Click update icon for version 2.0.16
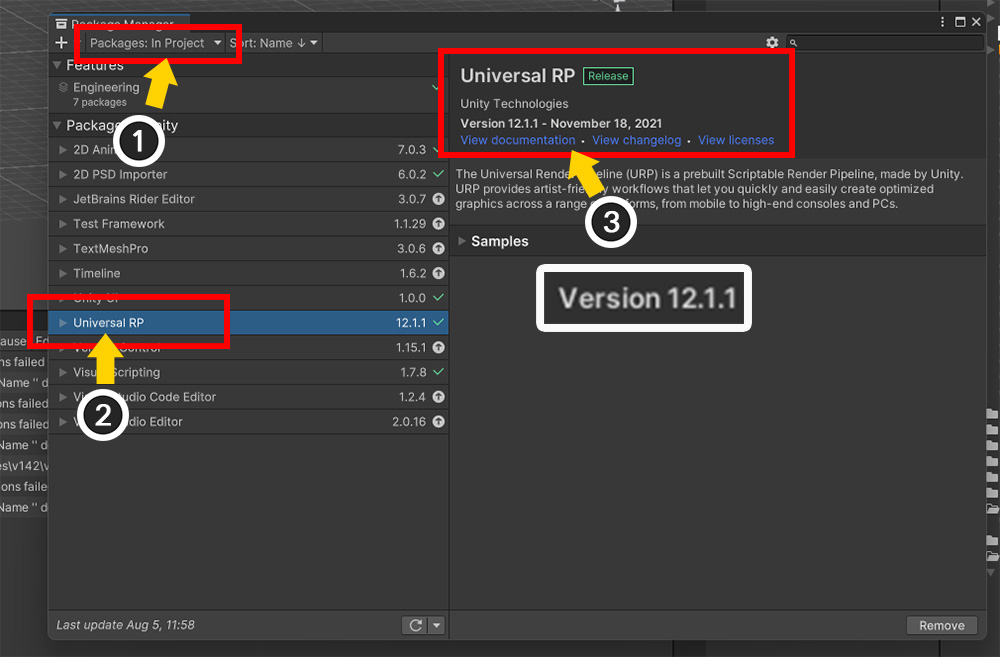Viewport: 1000px width, 657px height. (439, 422)
